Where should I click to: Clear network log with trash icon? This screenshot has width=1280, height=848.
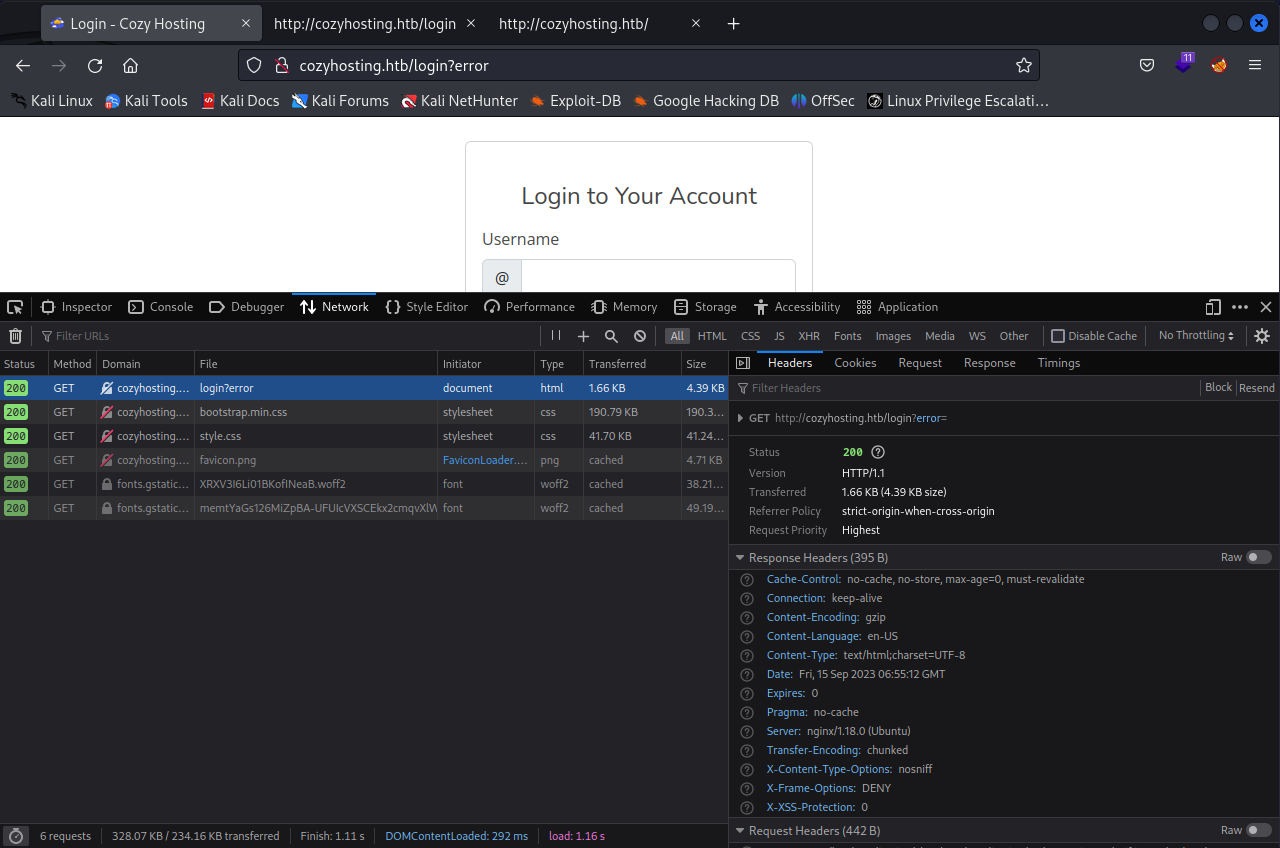(15, 336)
